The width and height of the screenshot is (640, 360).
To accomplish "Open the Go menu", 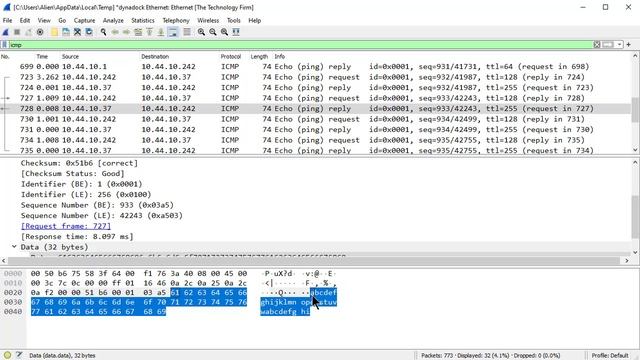I will coord(62,20).
